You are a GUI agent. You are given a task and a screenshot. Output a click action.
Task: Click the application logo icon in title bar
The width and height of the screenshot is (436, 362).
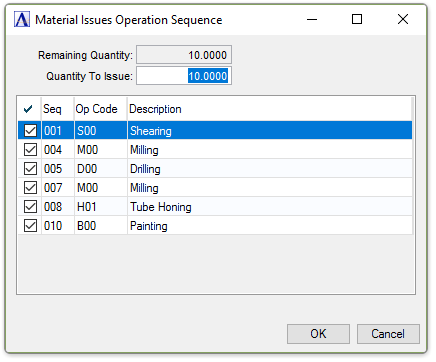pyautogui.click(x=22, y=20)
